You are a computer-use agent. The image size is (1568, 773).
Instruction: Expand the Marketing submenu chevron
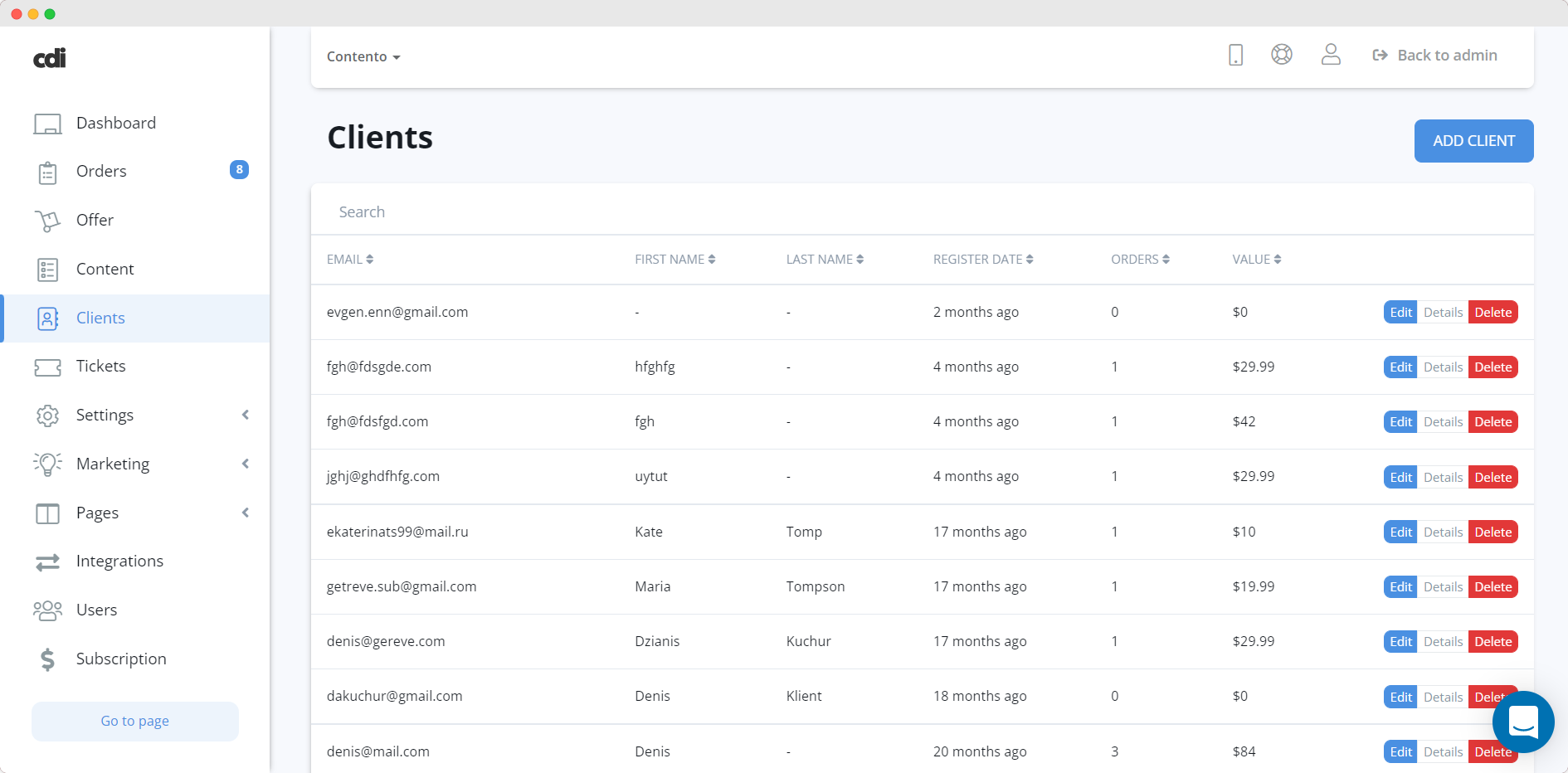tap(246, 464)
